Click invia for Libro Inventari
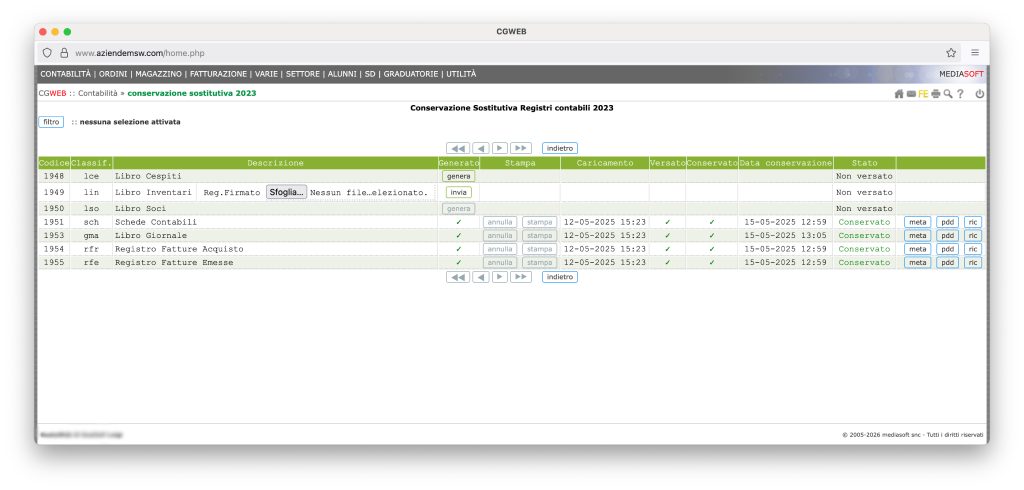Image resolution: width=1024 pixels, height=490 pixels. coord(458,192)
